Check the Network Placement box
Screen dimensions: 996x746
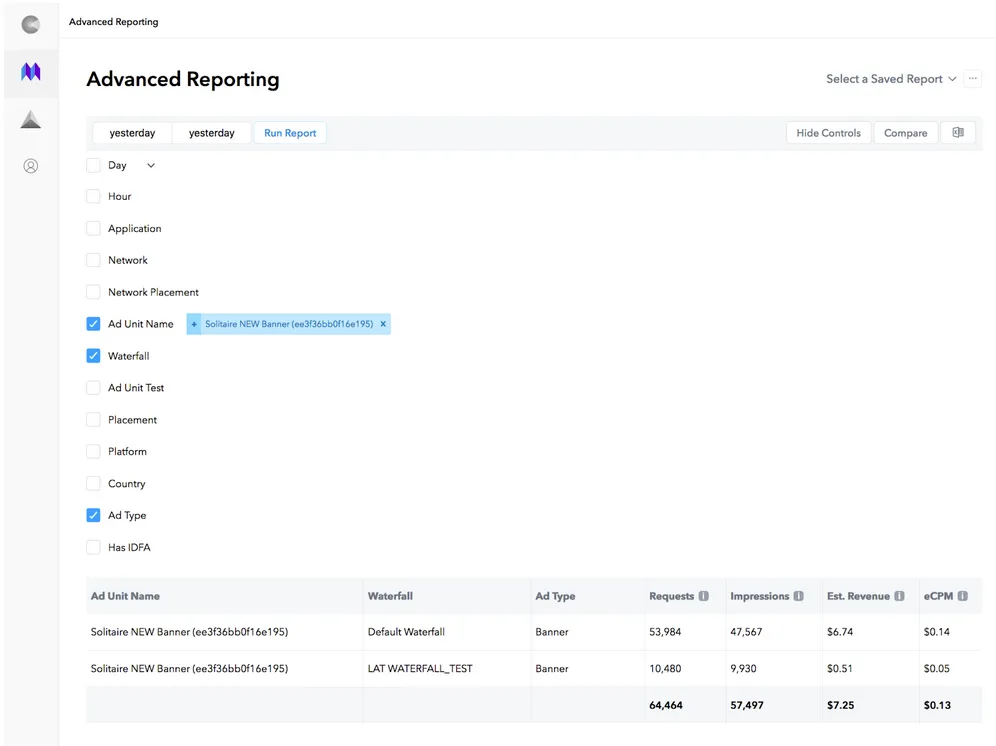[93, 292]
